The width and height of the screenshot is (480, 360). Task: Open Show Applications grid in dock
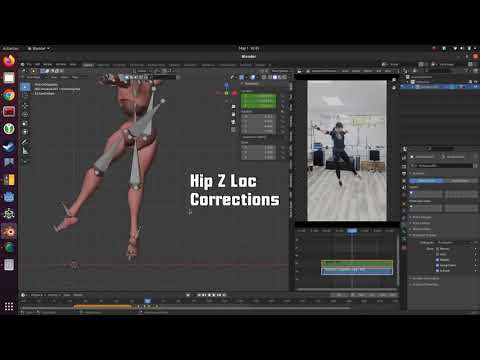(9, 306)
